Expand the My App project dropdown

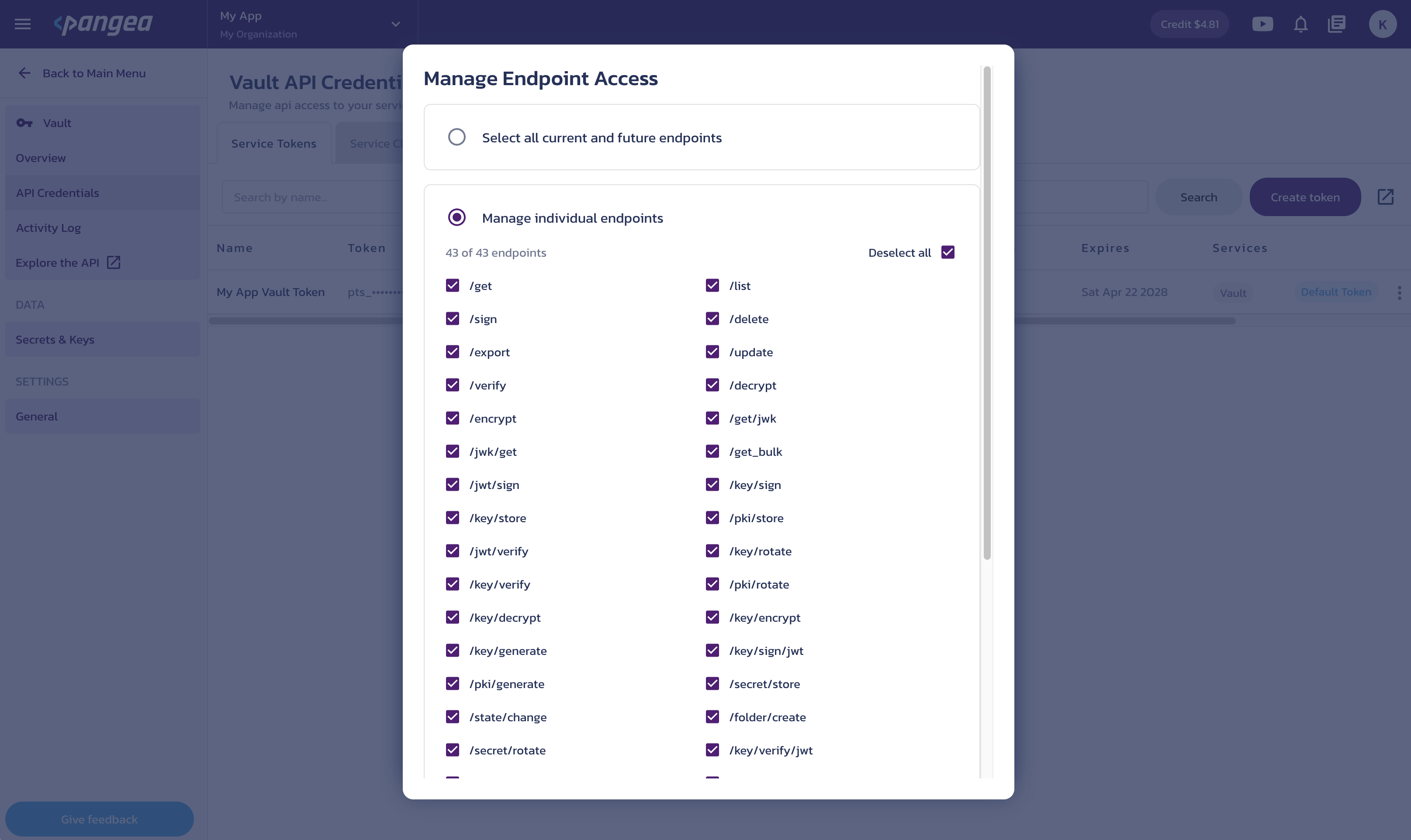point(396,24)
